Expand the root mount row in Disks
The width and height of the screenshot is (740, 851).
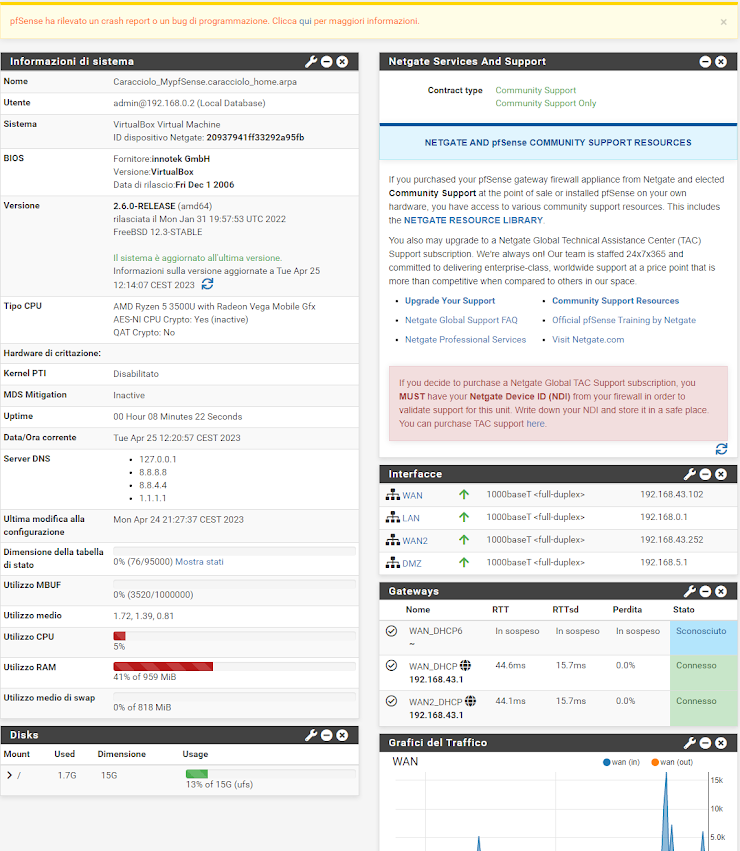[9, 776]
